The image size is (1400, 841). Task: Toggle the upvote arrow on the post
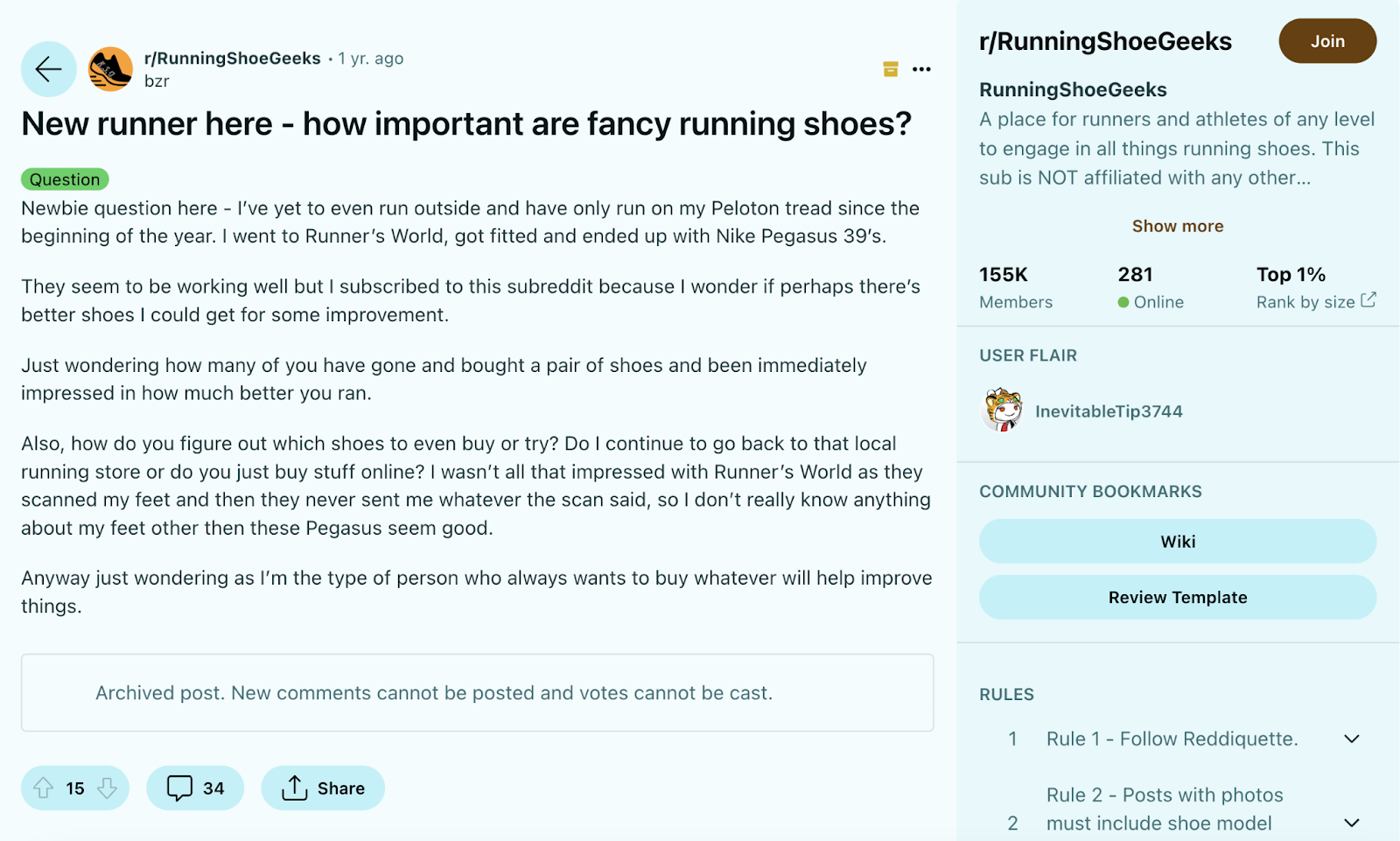click(44, 788)
